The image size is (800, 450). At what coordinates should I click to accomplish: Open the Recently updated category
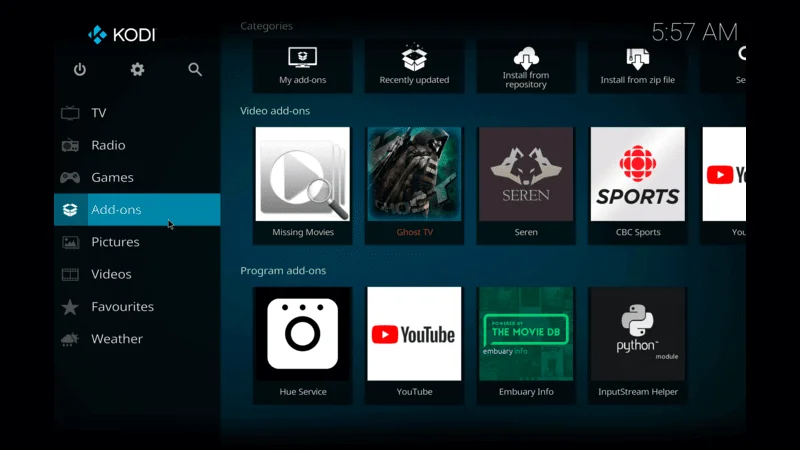(414, 66)
